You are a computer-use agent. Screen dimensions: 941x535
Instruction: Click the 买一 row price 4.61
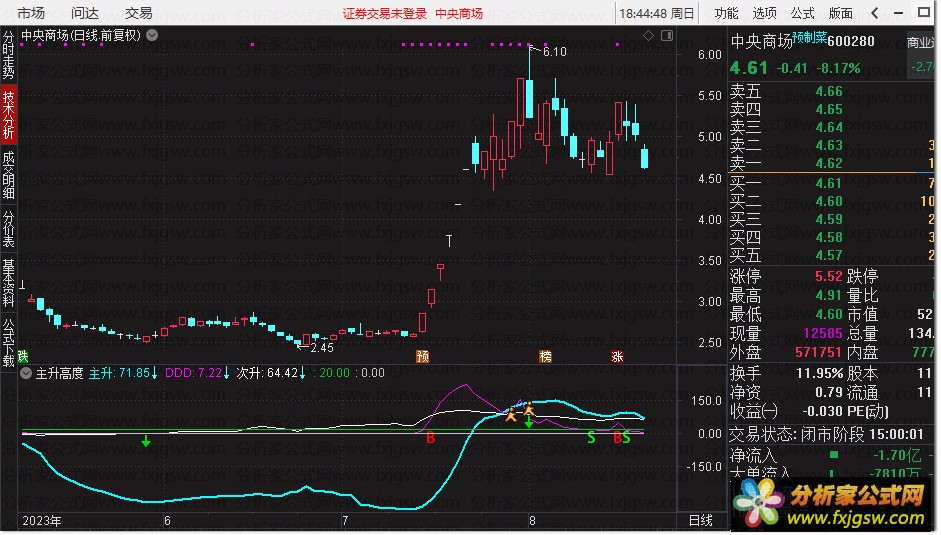[x=829, y=183]
